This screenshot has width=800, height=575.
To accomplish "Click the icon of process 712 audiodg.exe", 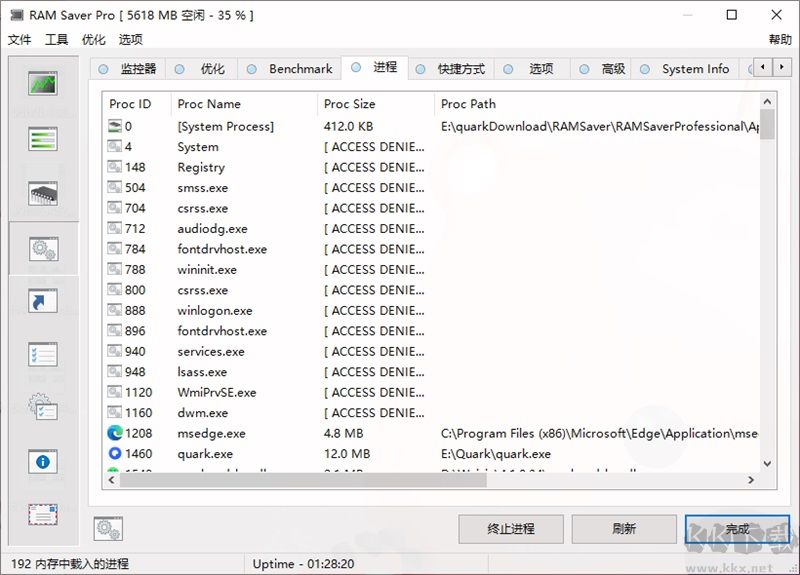I will (115, 228).
